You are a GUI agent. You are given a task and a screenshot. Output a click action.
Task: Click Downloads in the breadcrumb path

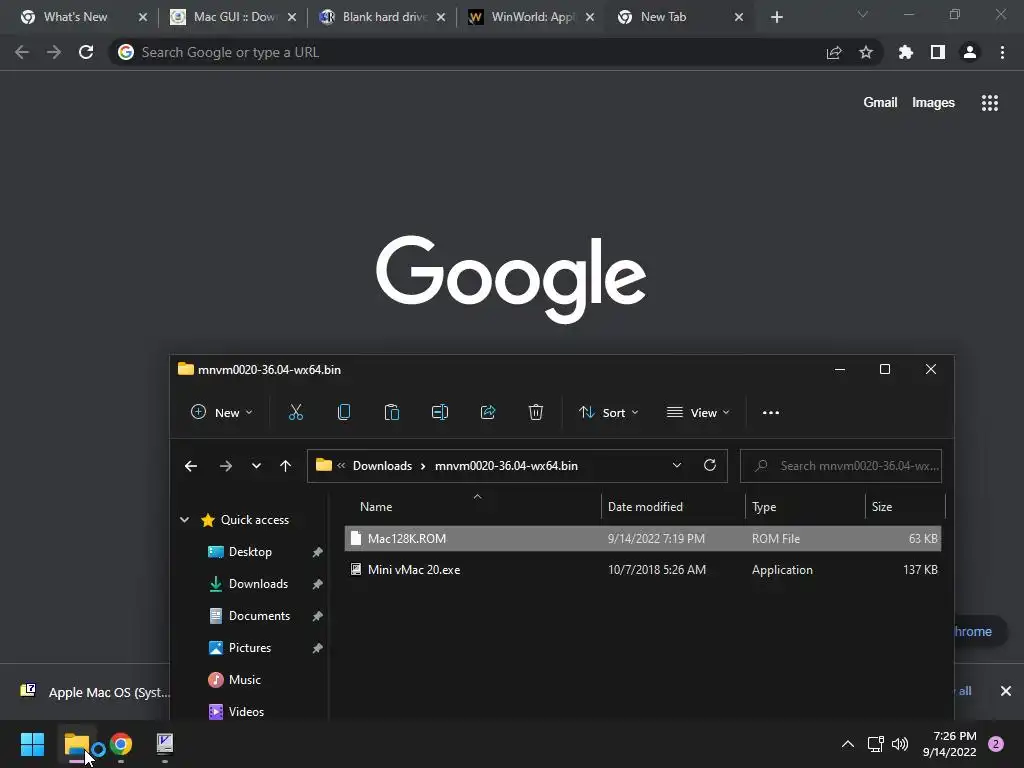[382, 466]
